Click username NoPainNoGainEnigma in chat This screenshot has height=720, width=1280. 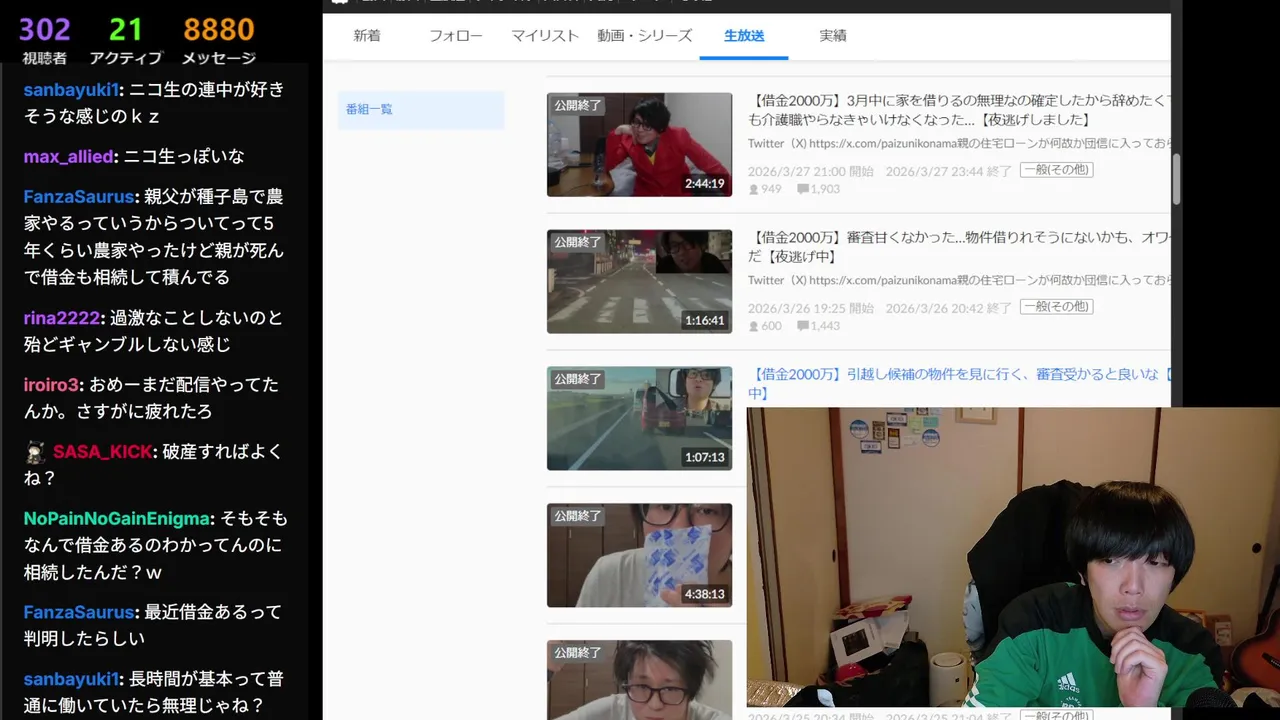coord(117,519)
